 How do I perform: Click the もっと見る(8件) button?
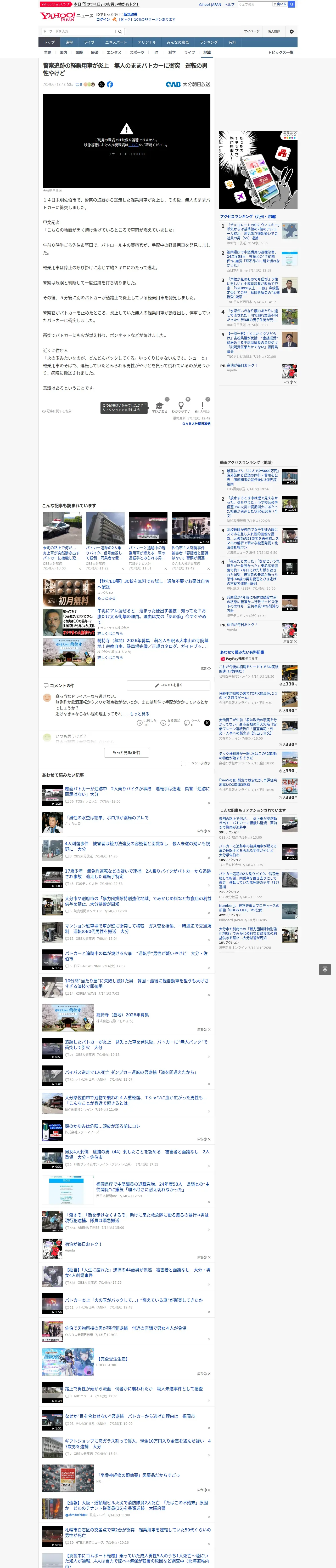[127, 752]
